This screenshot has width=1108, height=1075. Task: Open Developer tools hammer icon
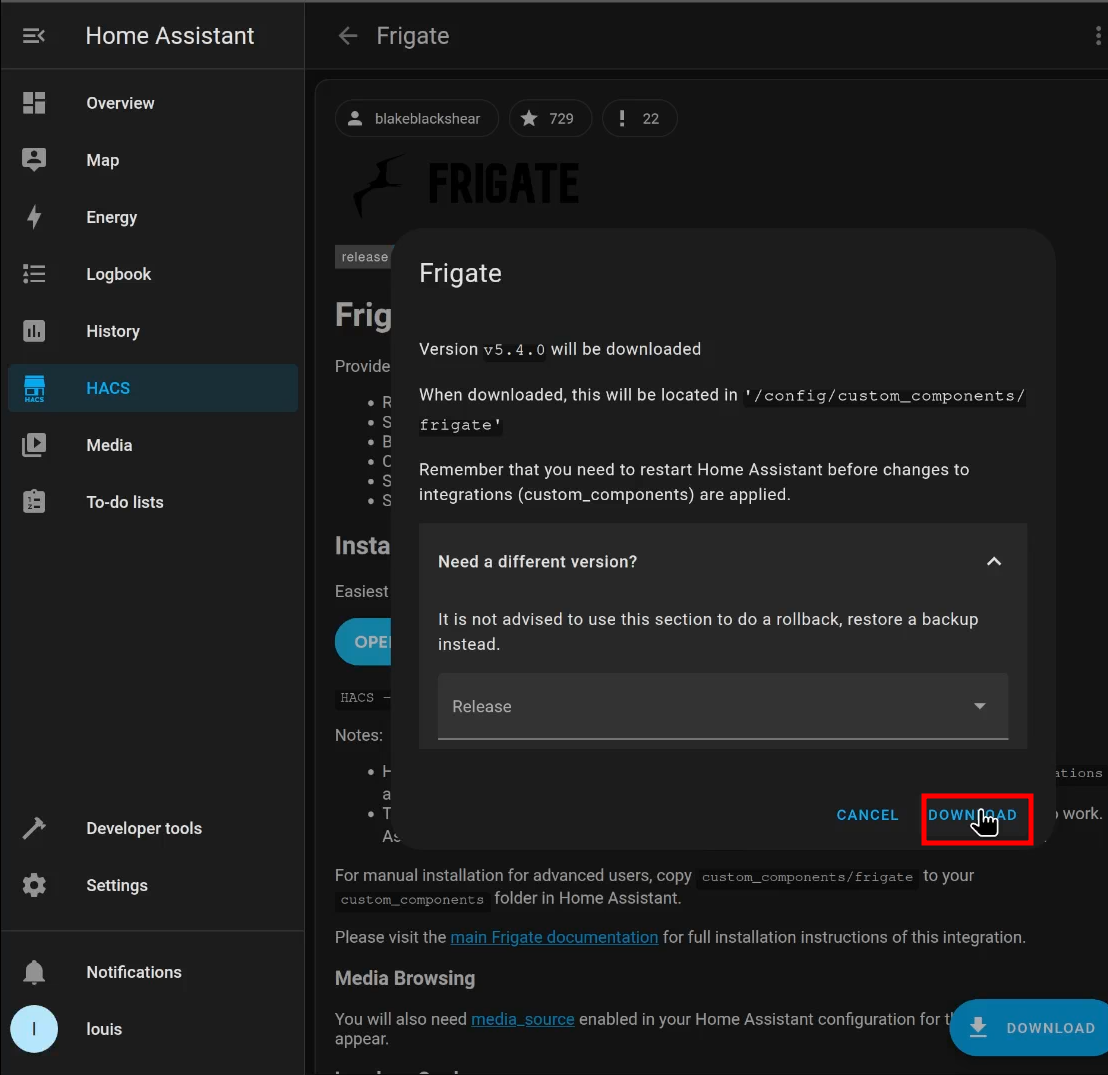coord(34,828)
